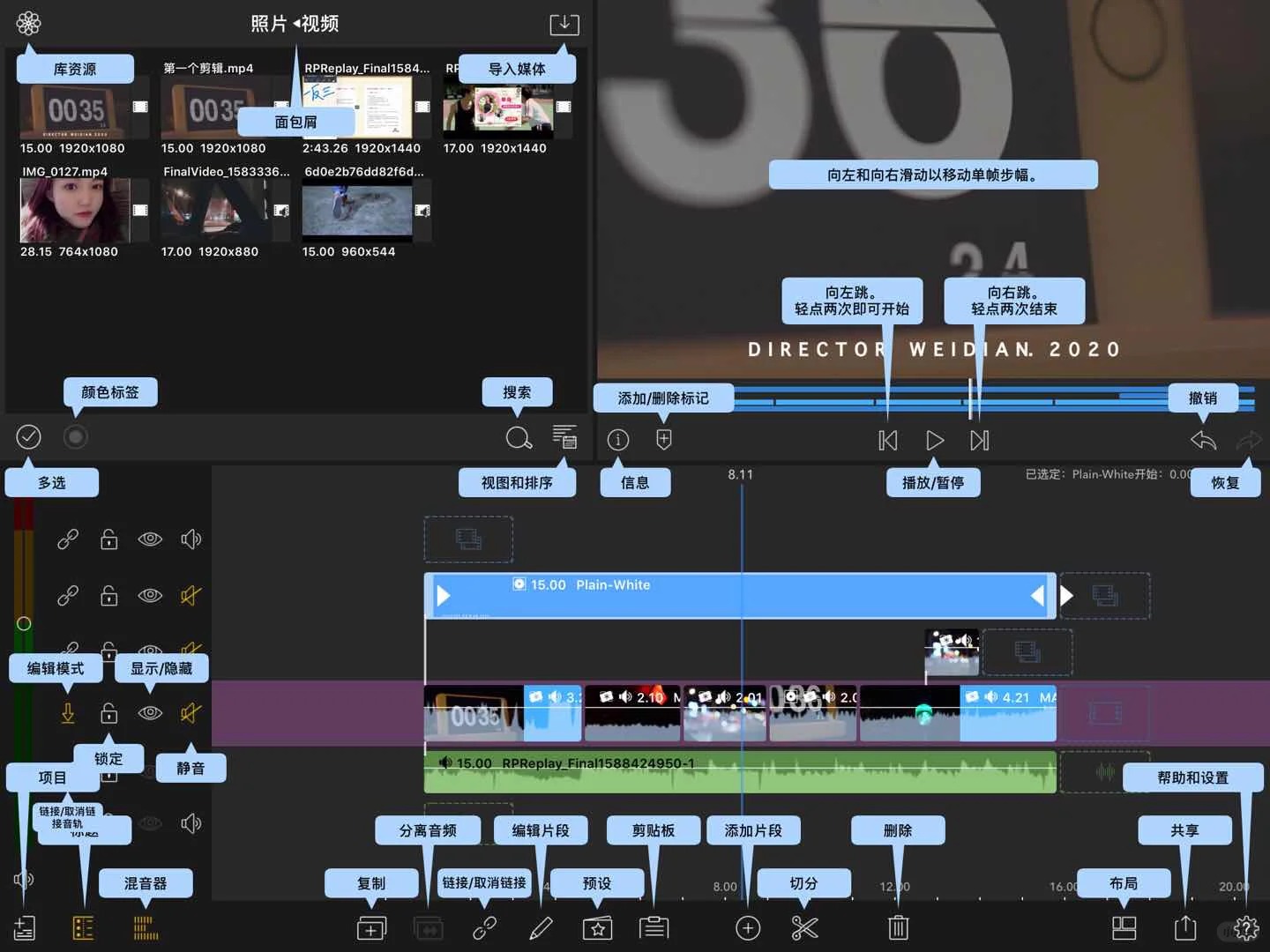
Task: Click the 16.00 mark on timeline ruler
Action: [1064, 887]
